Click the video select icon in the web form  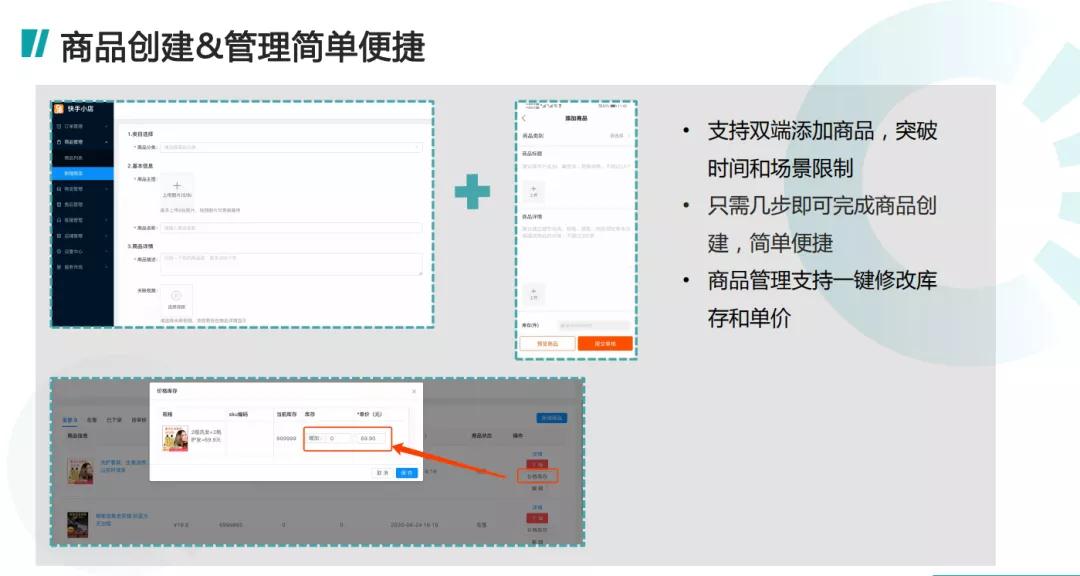(x=176, y=298)
